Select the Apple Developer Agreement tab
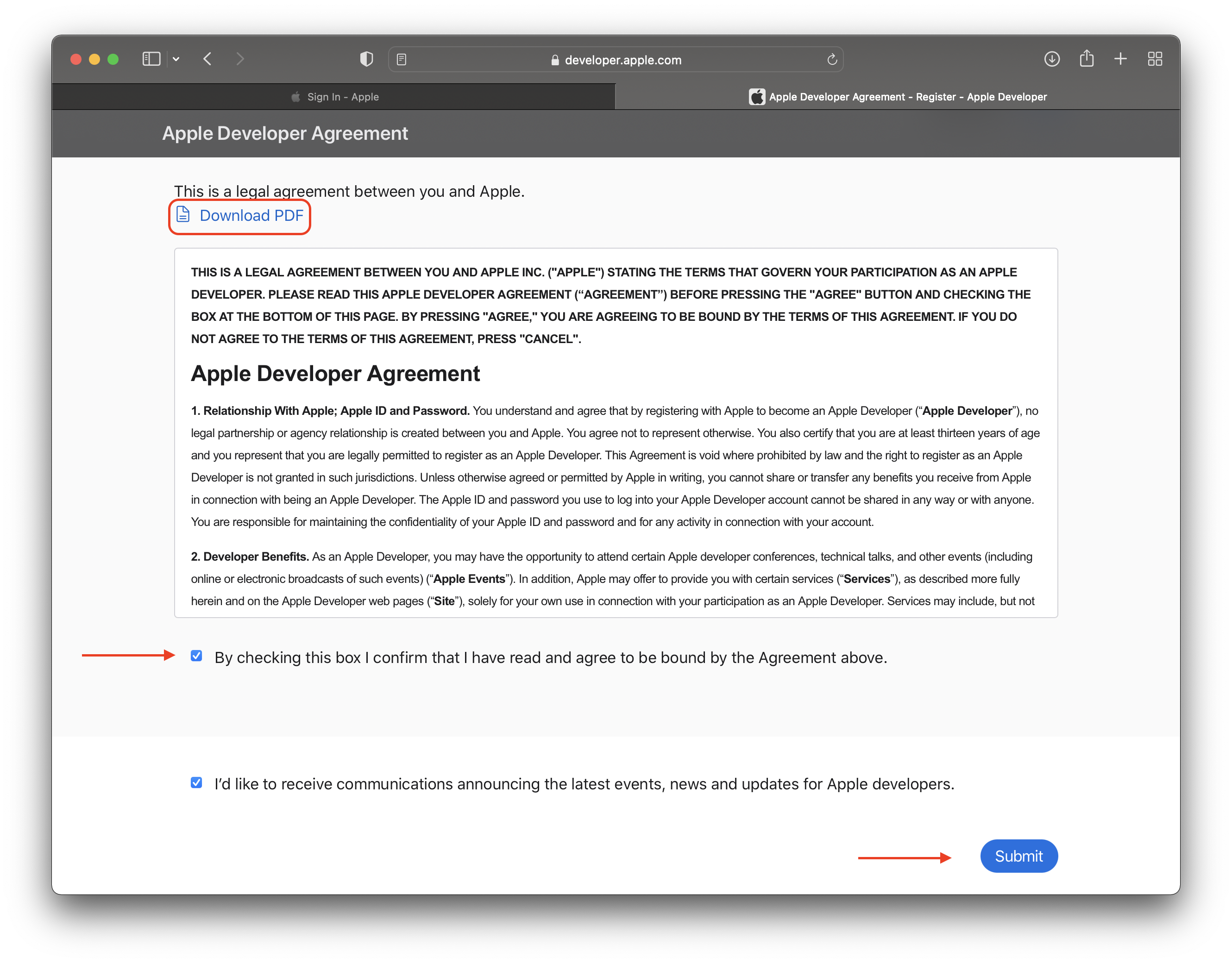The width and height of the screenshot is (1232, 963). tap(898, 97)
